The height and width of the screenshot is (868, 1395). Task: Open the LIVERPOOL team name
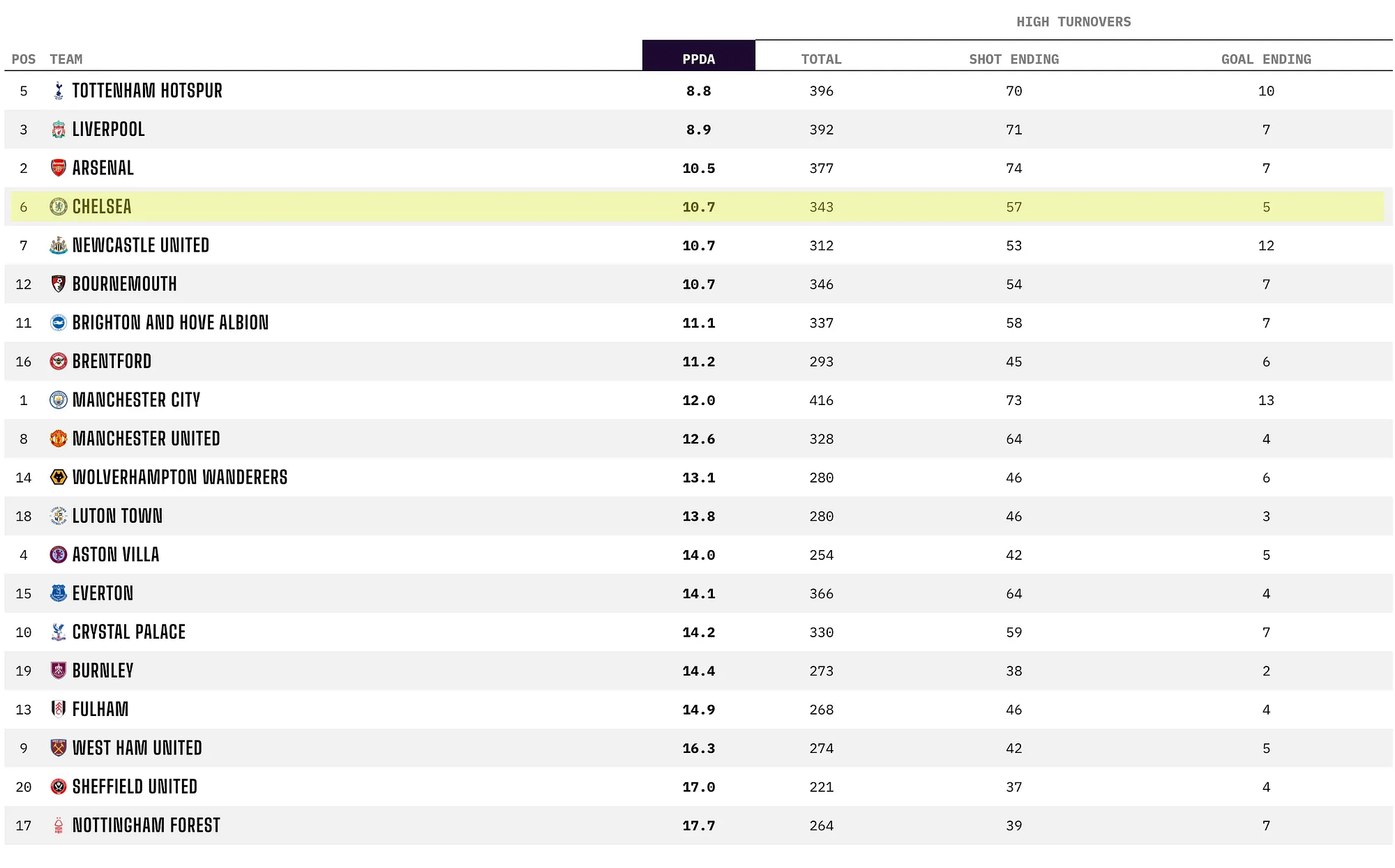109,129
